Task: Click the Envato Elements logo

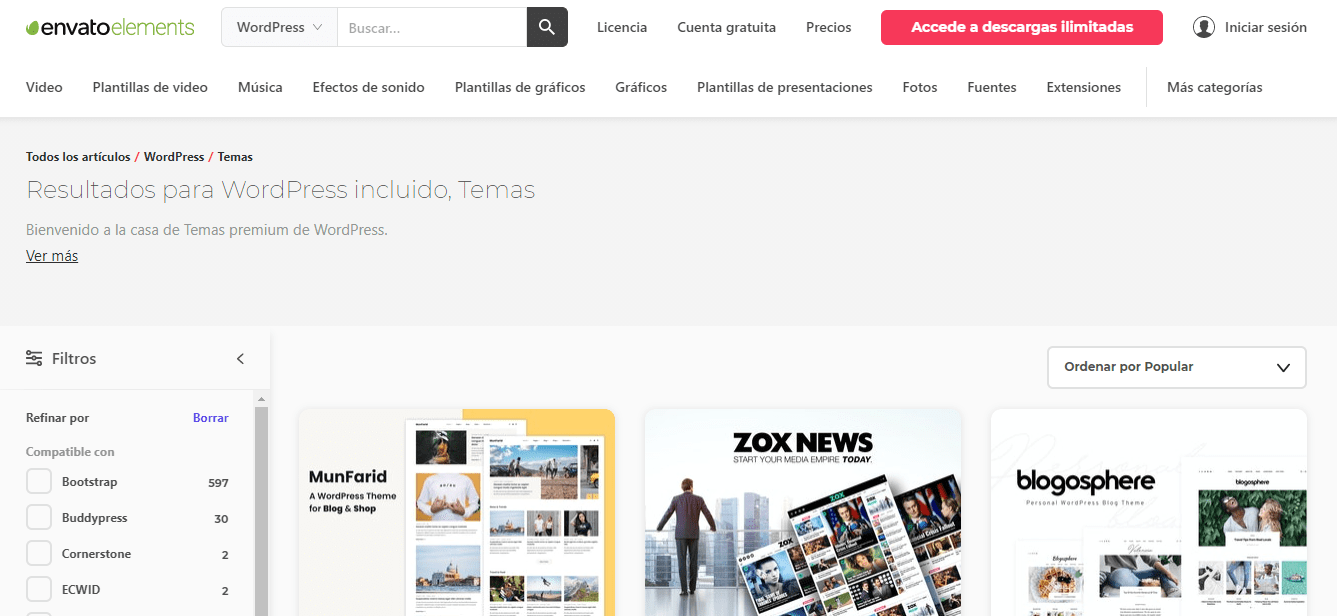Action: pos(110,27)
